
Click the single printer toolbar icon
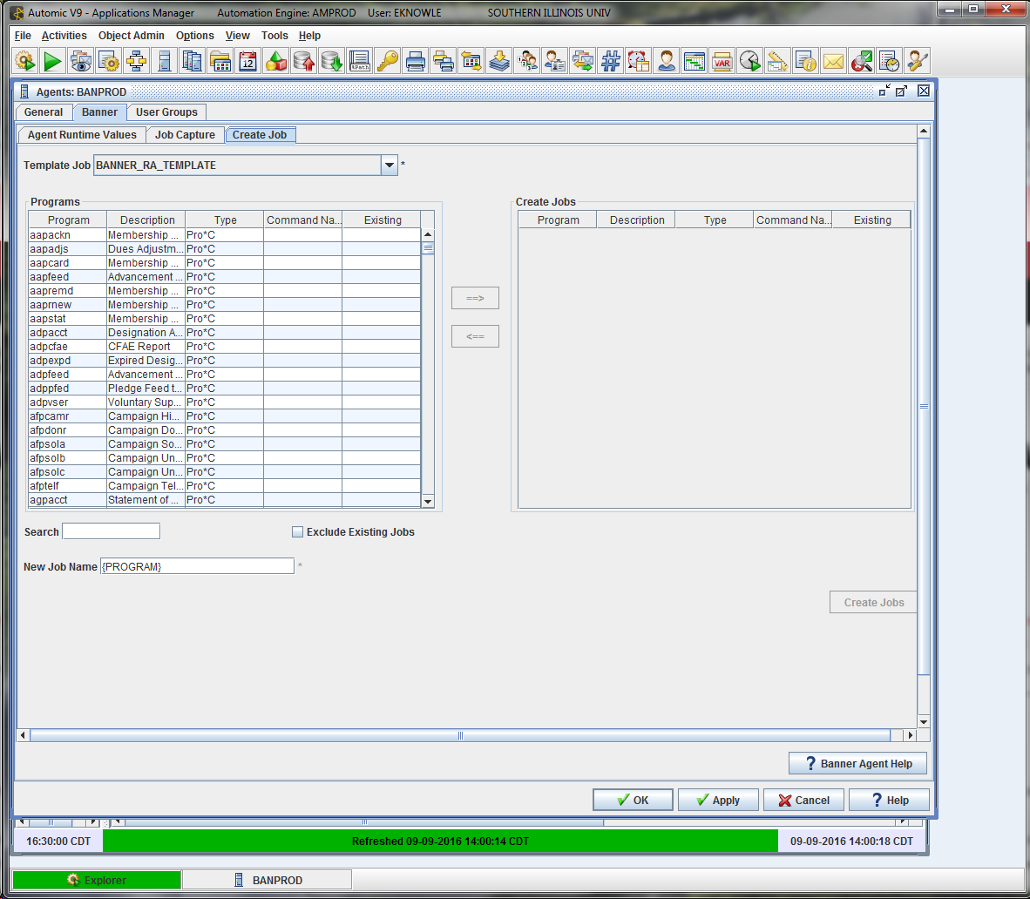(x=415, y=62)
